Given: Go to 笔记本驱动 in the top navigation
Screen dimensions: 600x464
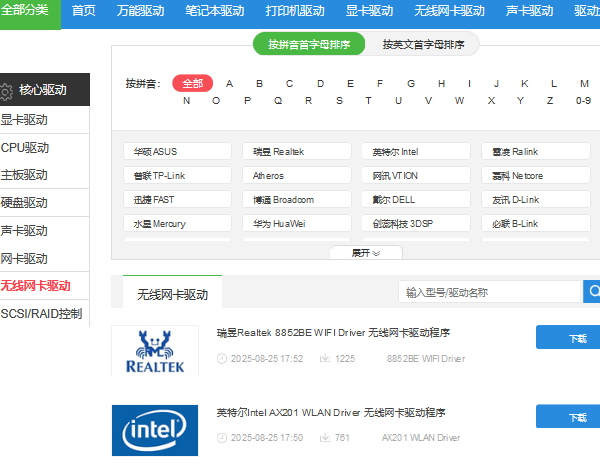Looking at the screenshot, I should click(215, 12).
